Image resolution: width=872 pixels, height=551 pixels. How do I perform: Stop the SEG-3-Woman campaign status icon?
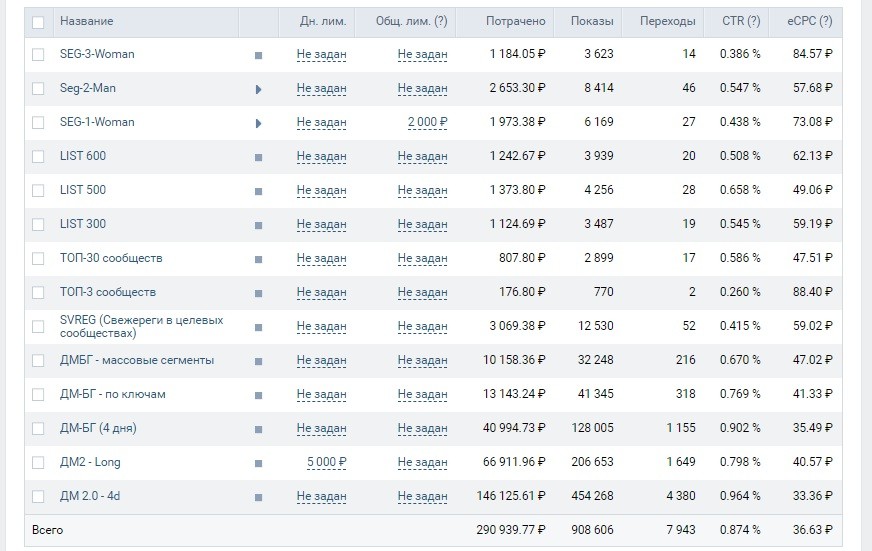click(258, 55)
